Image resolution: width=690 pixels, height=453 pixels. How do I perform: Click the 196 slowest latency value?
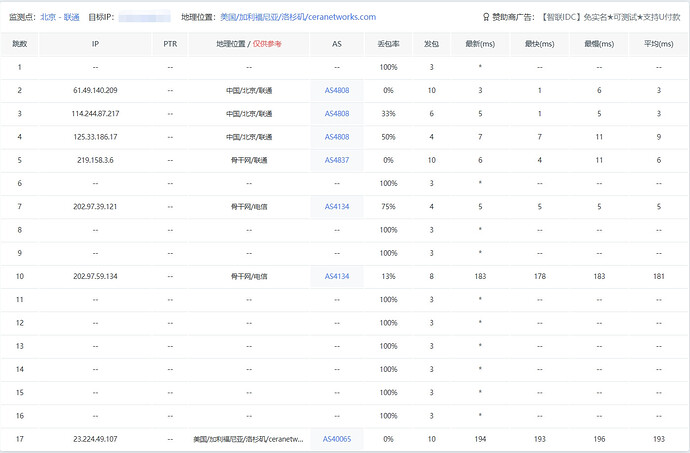pos(599,439)
